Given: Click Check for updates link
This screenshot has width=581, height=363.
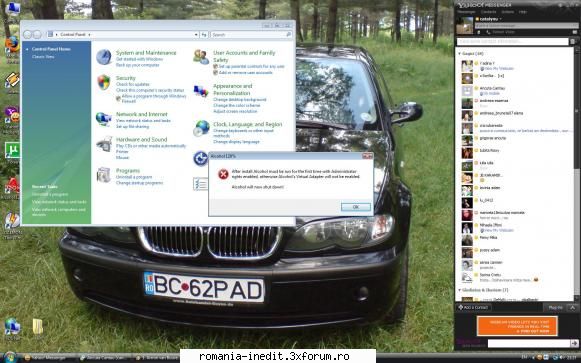Looking at the screenshot, I should [x=133, y=84].
